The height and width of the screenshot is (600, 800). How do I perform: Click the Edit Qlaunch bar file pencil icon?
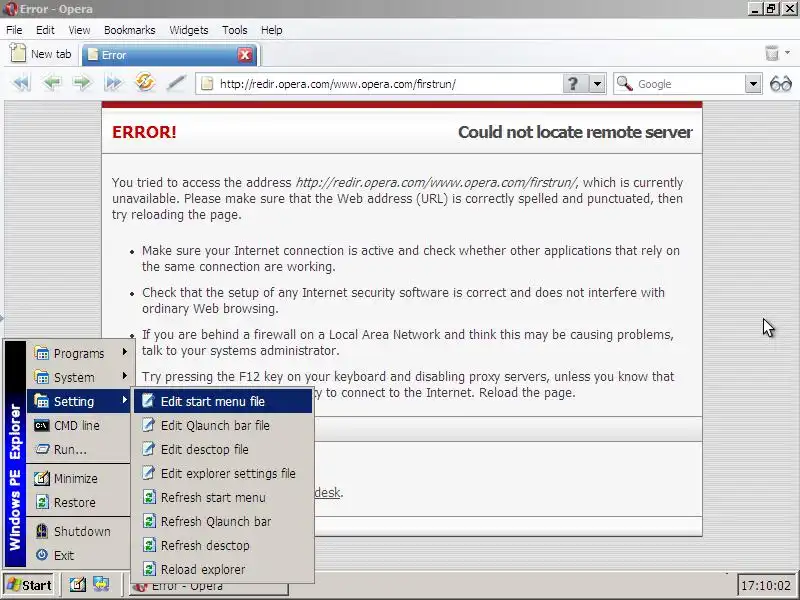tap(148, 424)
